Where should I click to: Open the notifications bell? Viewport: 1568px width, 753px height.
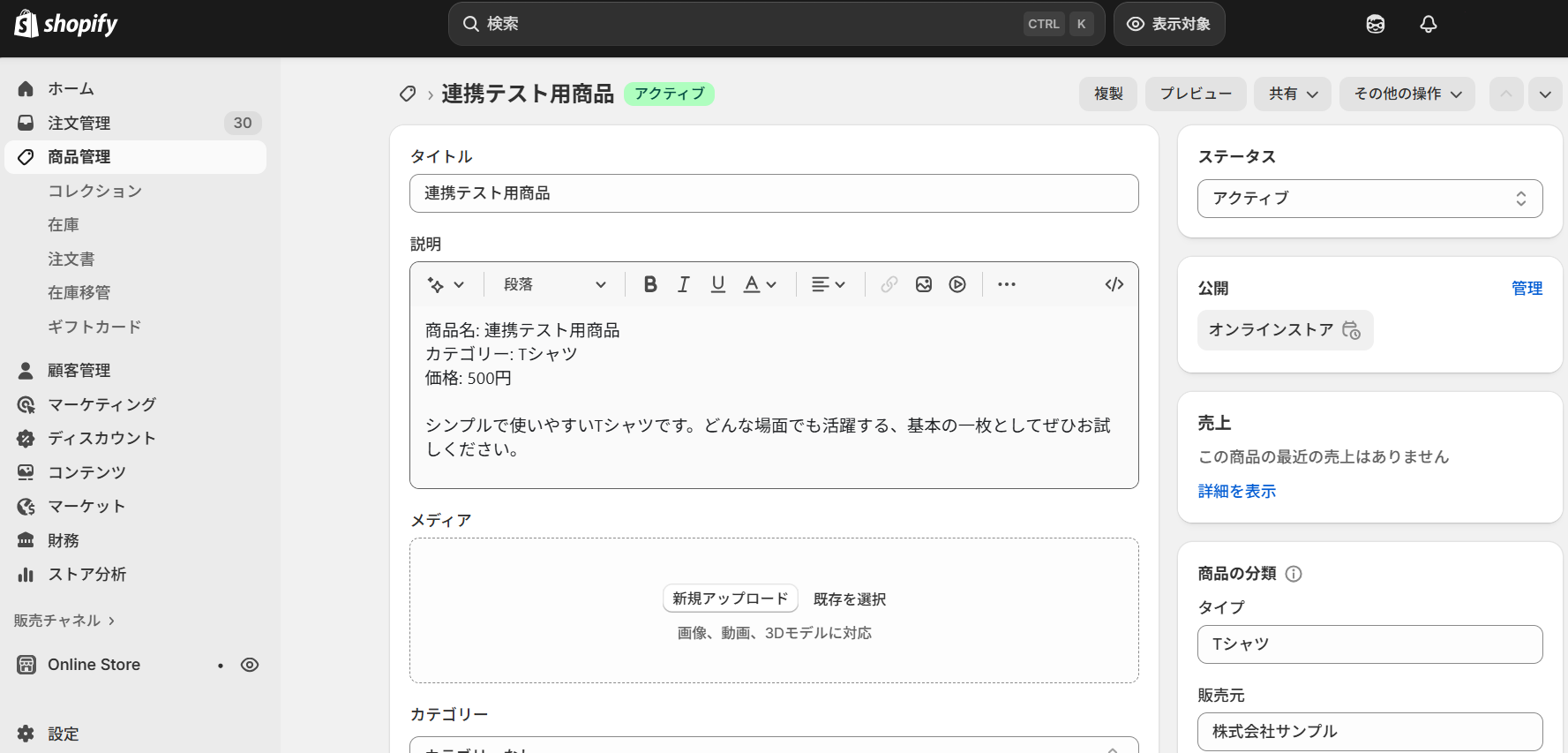point(1429,24)
